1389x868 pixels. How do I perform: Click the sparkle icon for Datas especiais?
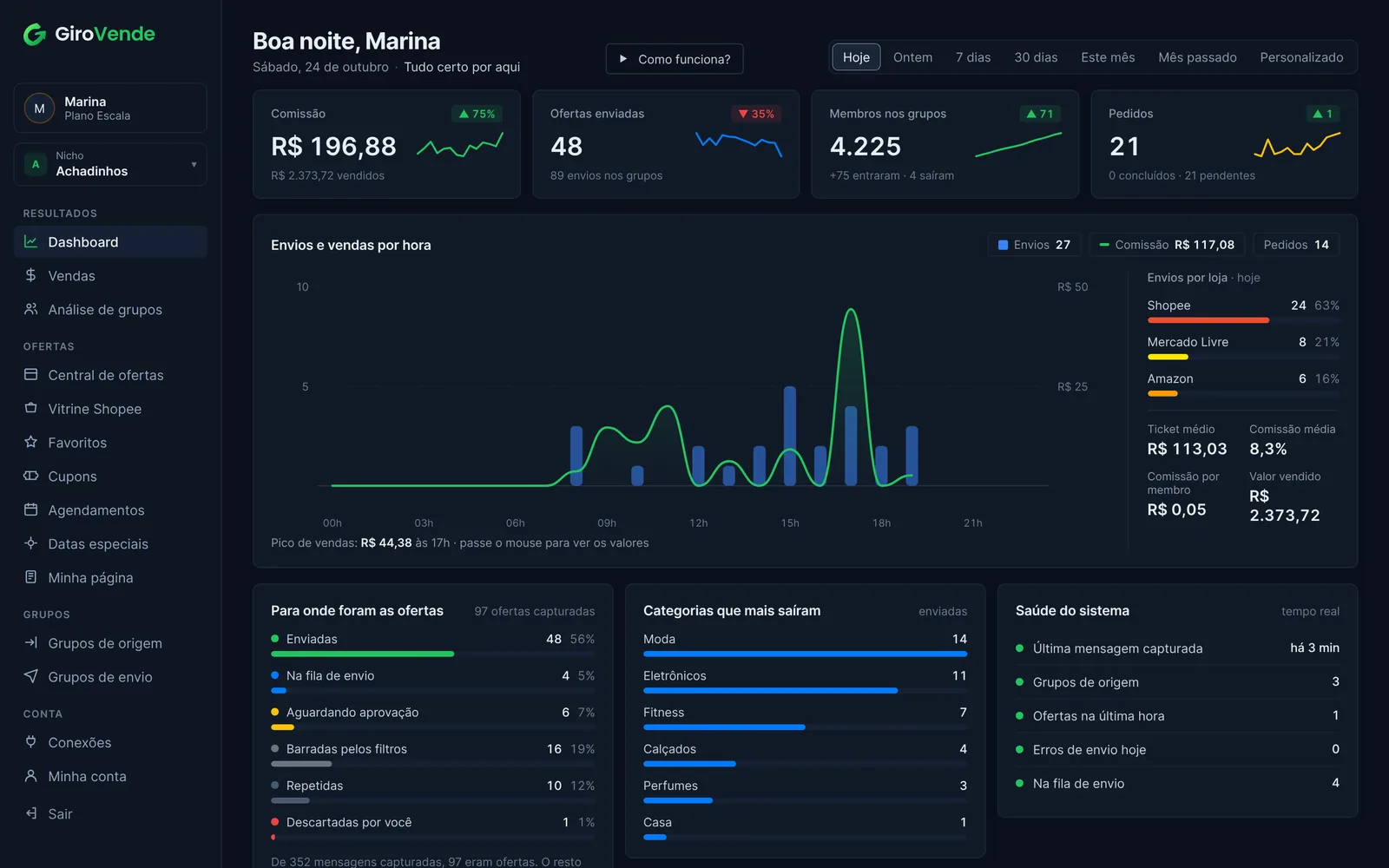[30, 543]
